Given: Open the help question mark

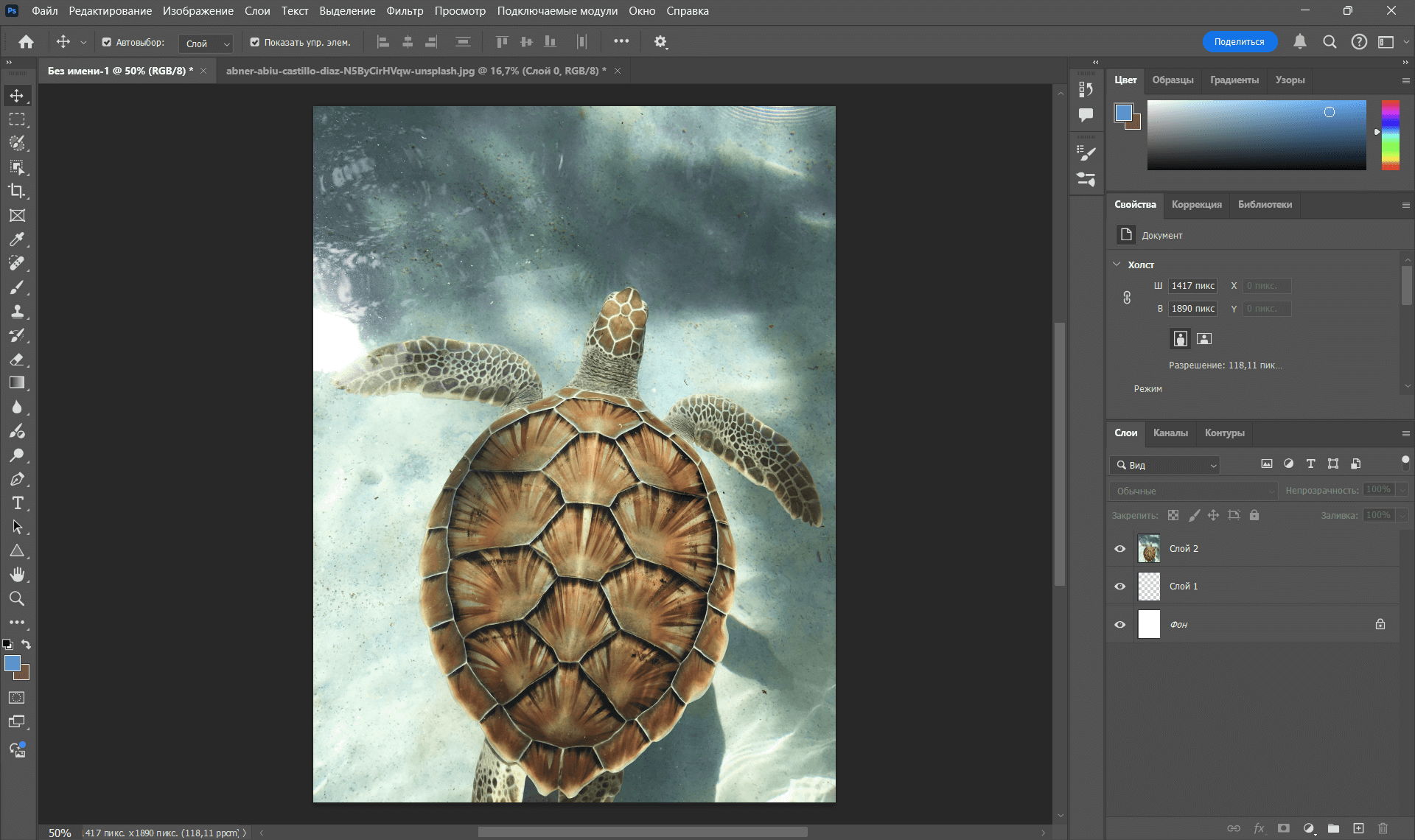Looking at the screenshot, I should tap(1359, 42).
